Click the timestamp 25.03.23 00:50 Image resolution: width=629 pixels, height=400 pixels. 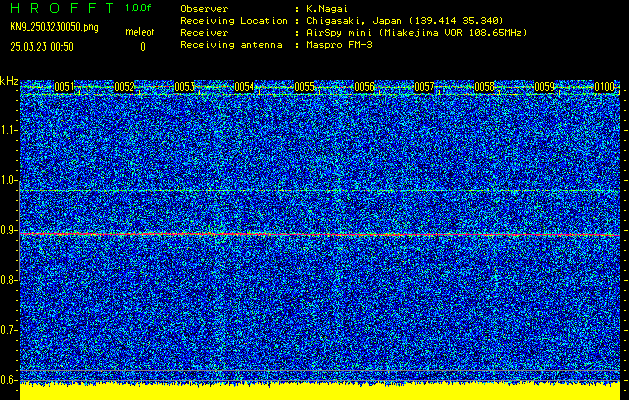tap(42, 47)
